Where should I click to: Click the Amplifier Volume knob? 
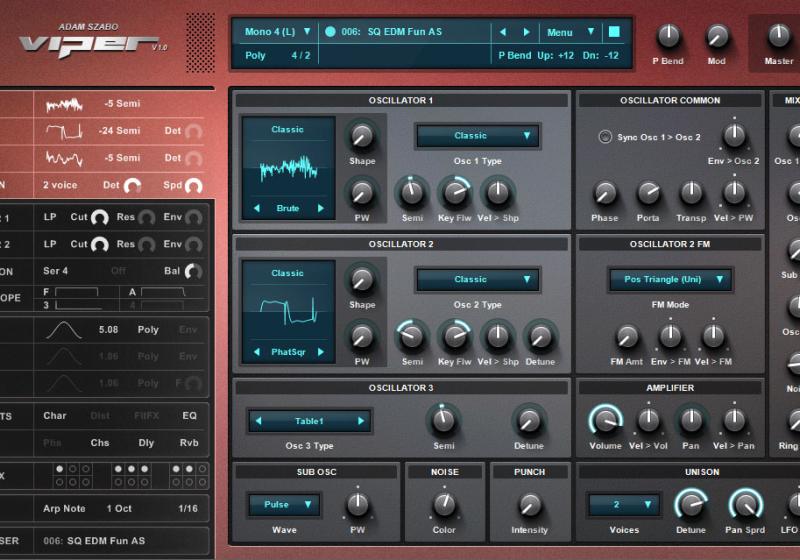604,420
